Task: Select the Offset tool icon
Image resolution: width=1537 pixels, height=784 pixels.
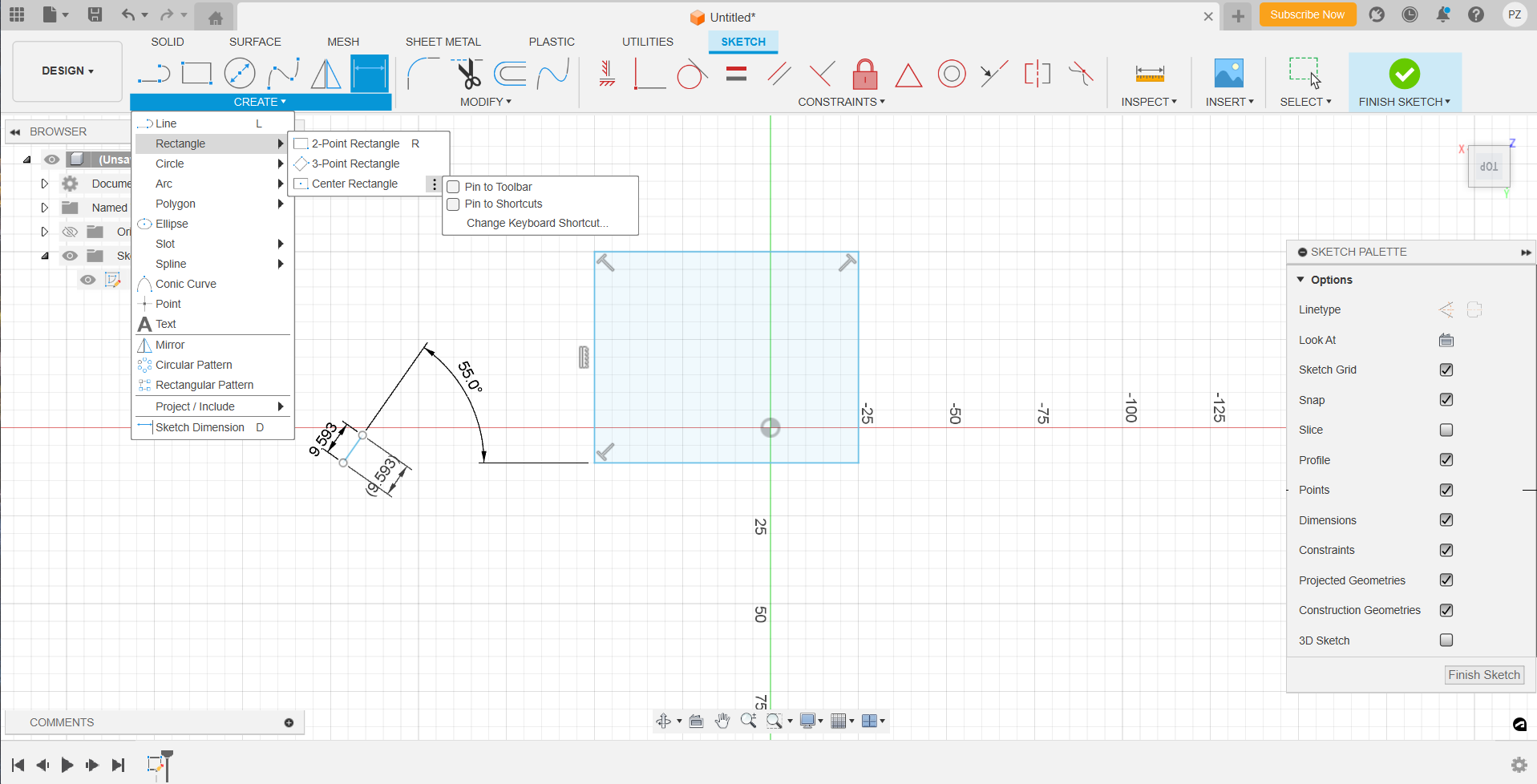Action: pos(510,75)
